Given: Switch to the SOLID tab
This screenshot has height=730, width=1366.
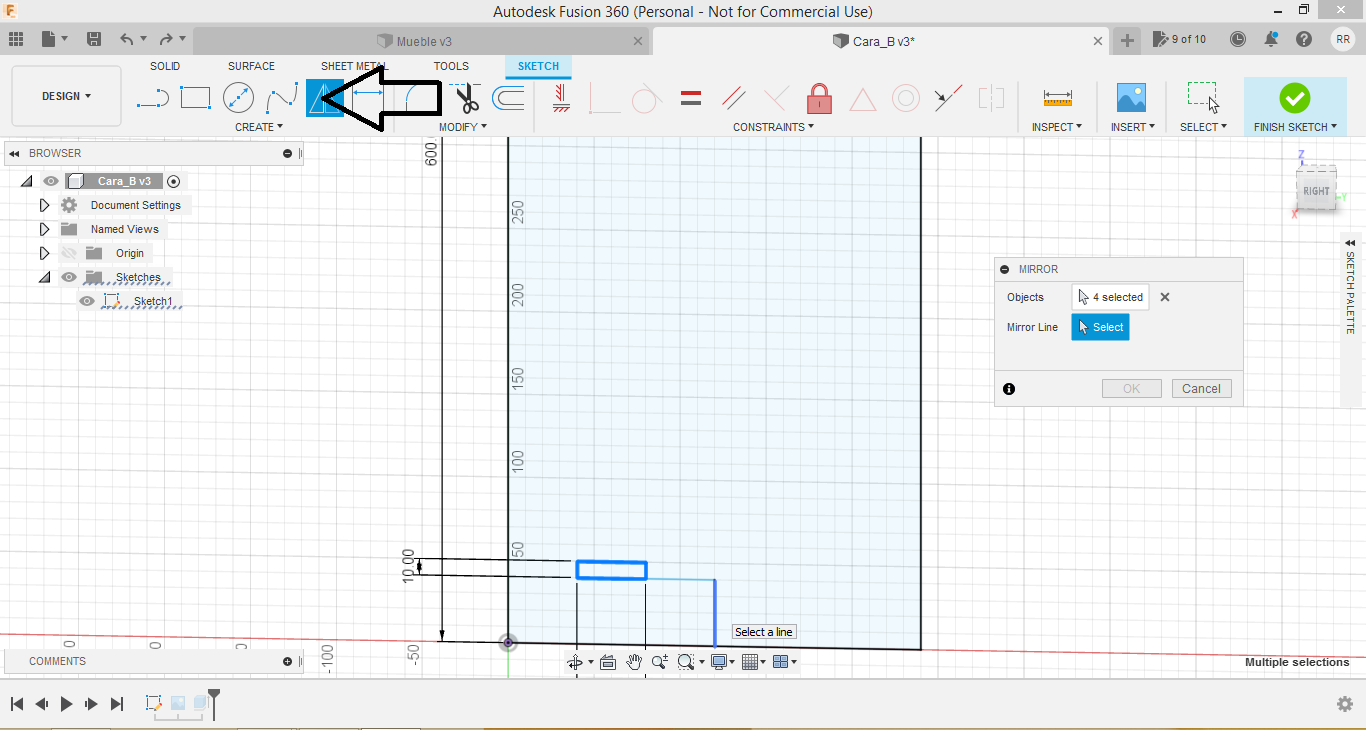Looking at the screenshot, I should pyautogui.click(x=165, y=66).
